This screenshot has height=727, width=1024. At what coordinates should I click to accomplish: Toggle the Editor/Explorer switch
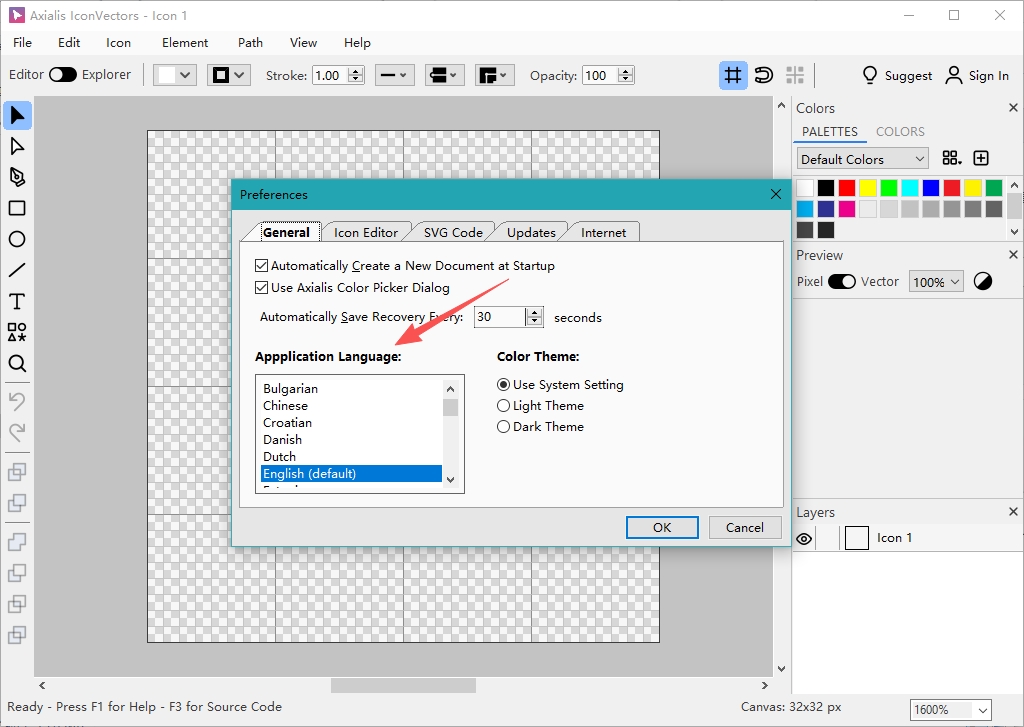tap(63, 74)
